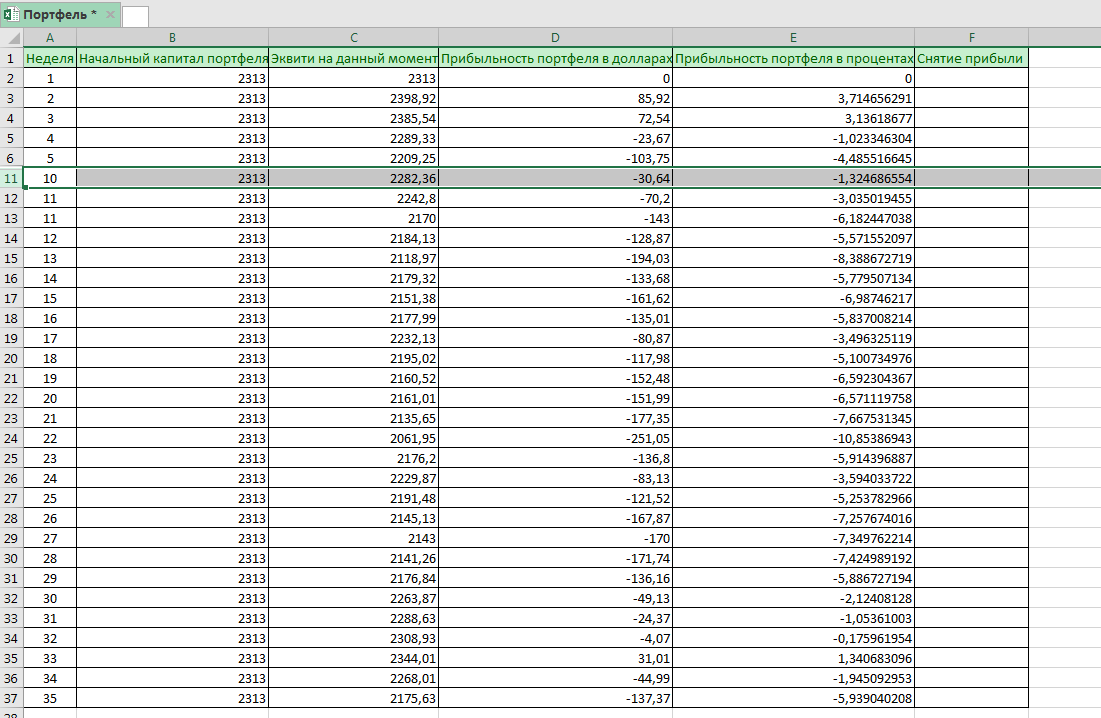This screenshot has width=1101, height=718.
Task: Select column D header
Action: click(556, 38)
